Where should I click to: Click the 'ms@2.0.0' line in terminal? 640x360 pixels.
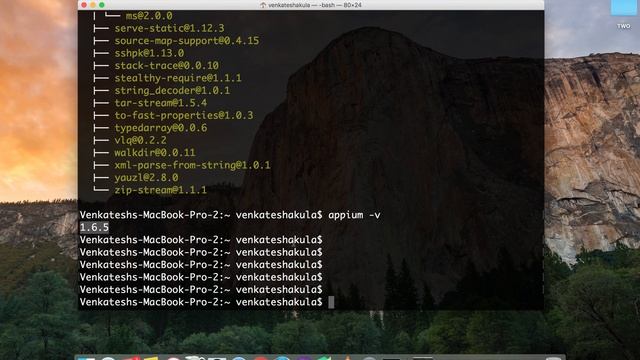click(x=149, y=16)
